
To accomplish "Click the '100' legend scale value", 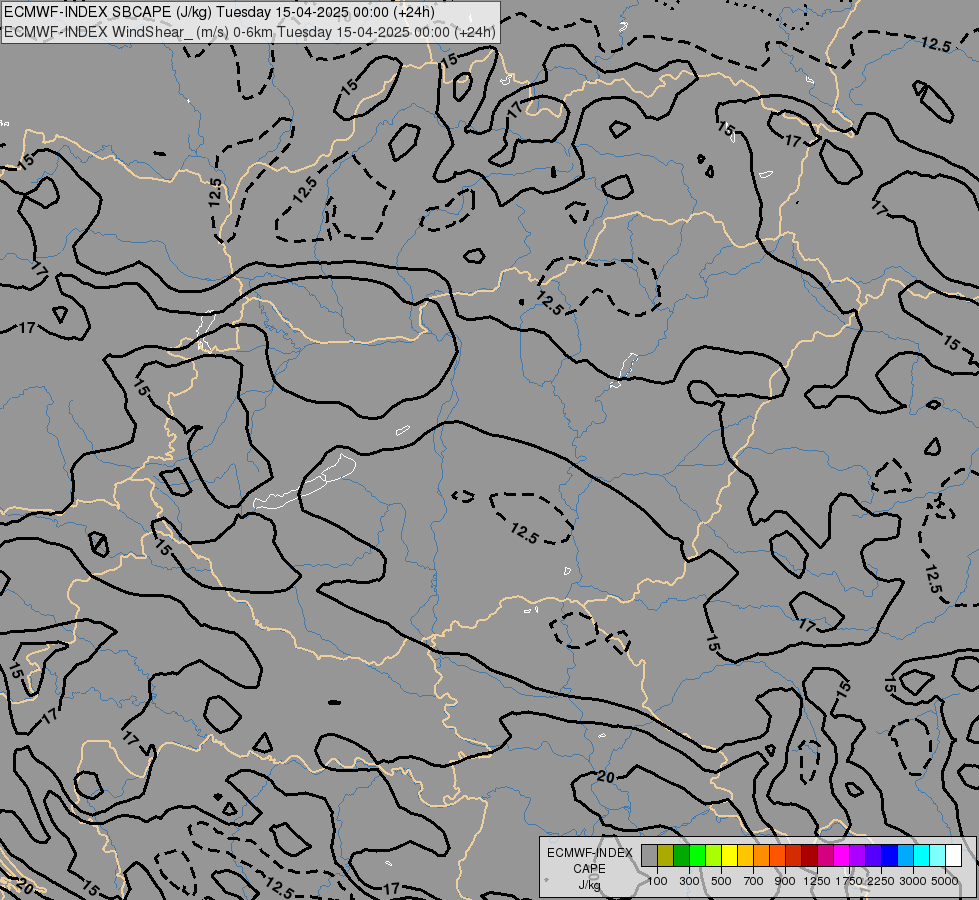I will coord(657,881).
